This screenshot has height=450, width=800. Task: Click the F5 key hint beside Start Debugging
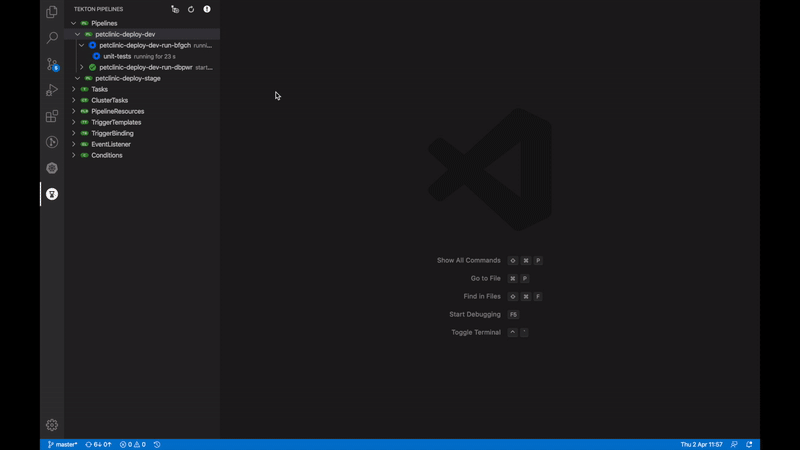513,314
